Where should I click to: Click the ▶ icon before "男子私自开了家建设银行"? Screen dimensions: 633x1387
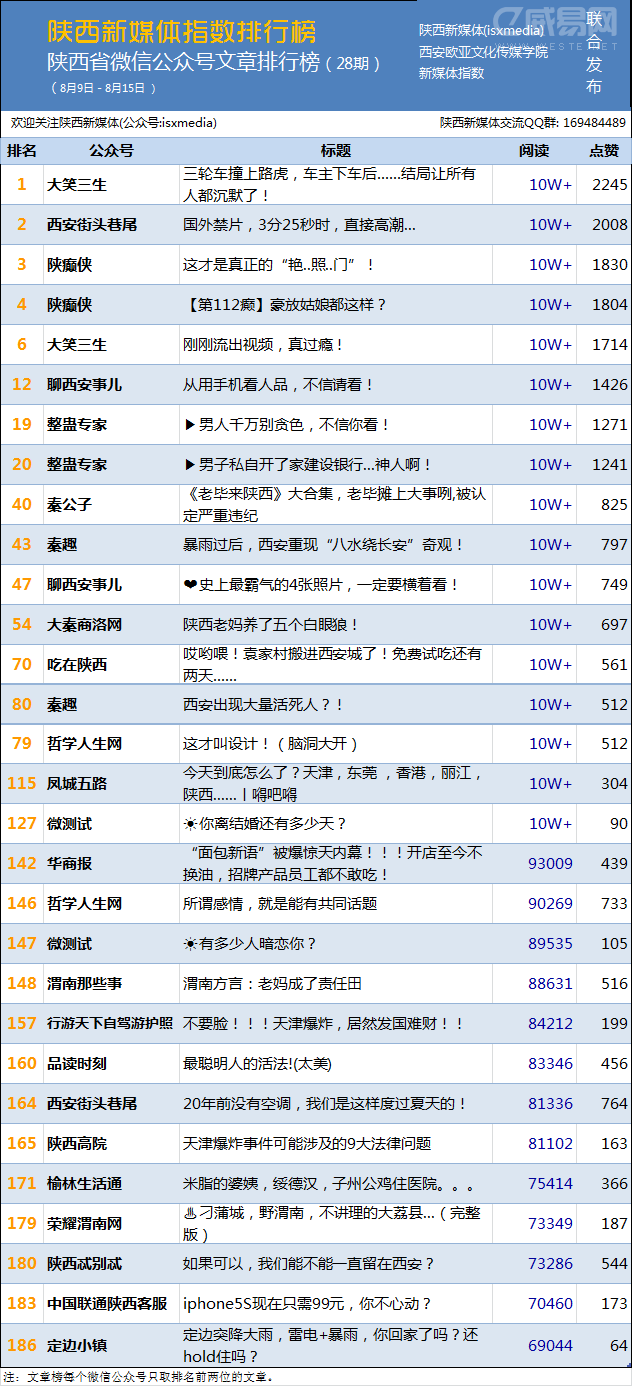pos(190,465)
